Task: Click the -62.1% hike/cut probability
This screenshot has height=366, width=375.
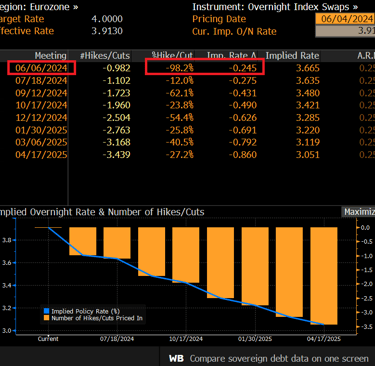Action: click(x=180, y=93)
